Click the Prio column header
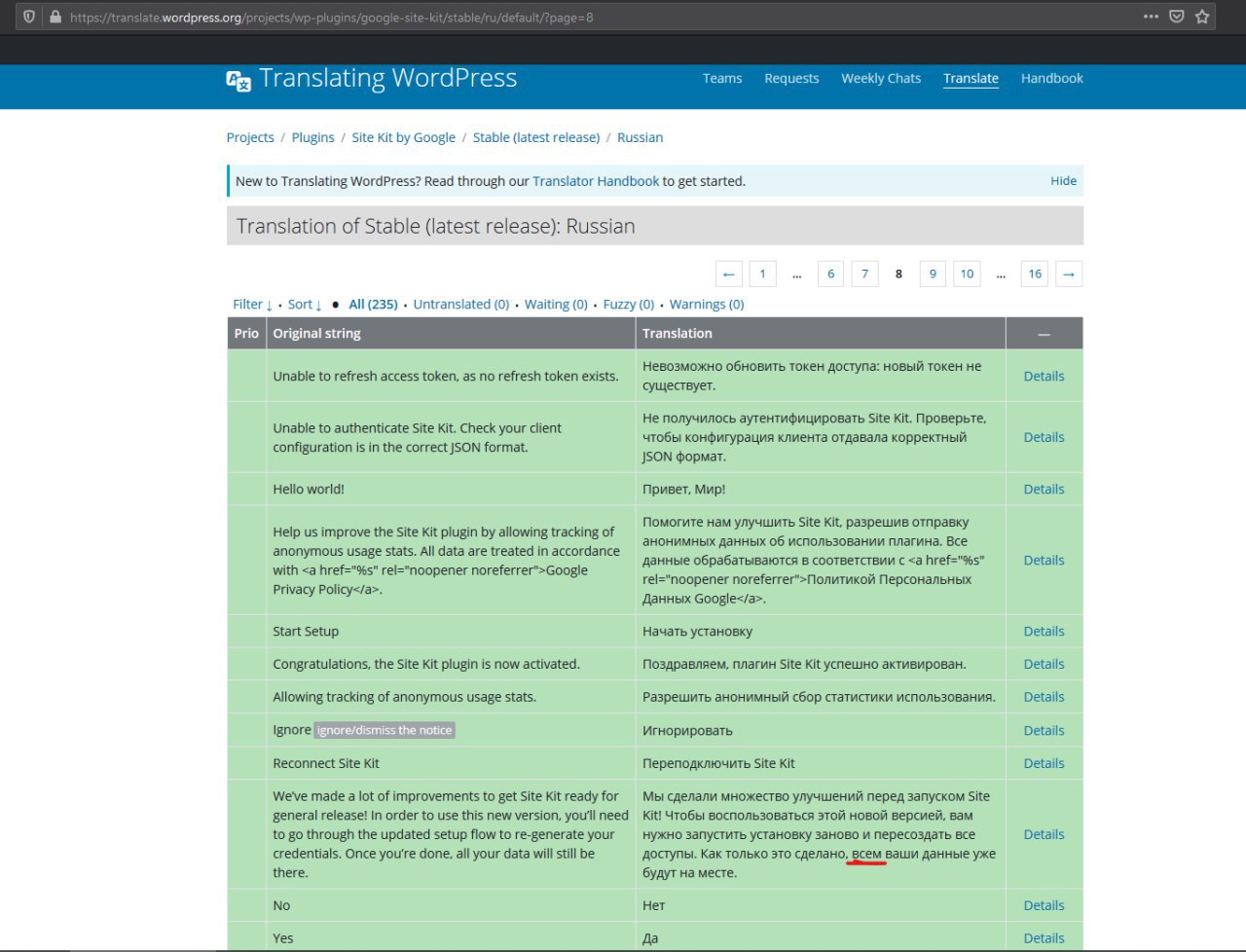 [246, 333]
